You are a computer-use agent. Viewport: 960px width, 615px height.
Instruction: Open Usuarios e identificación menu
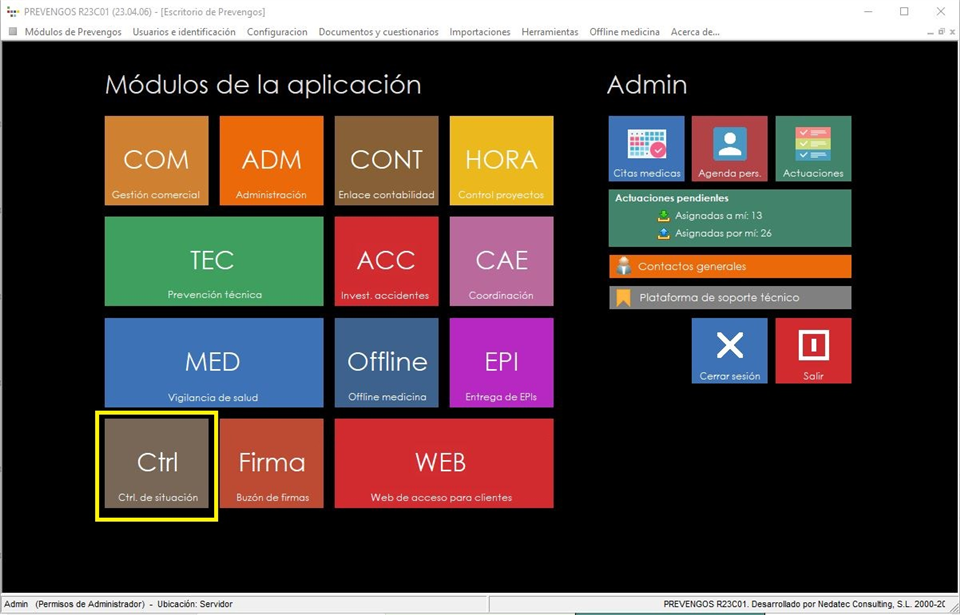click(x=184, y=32)
